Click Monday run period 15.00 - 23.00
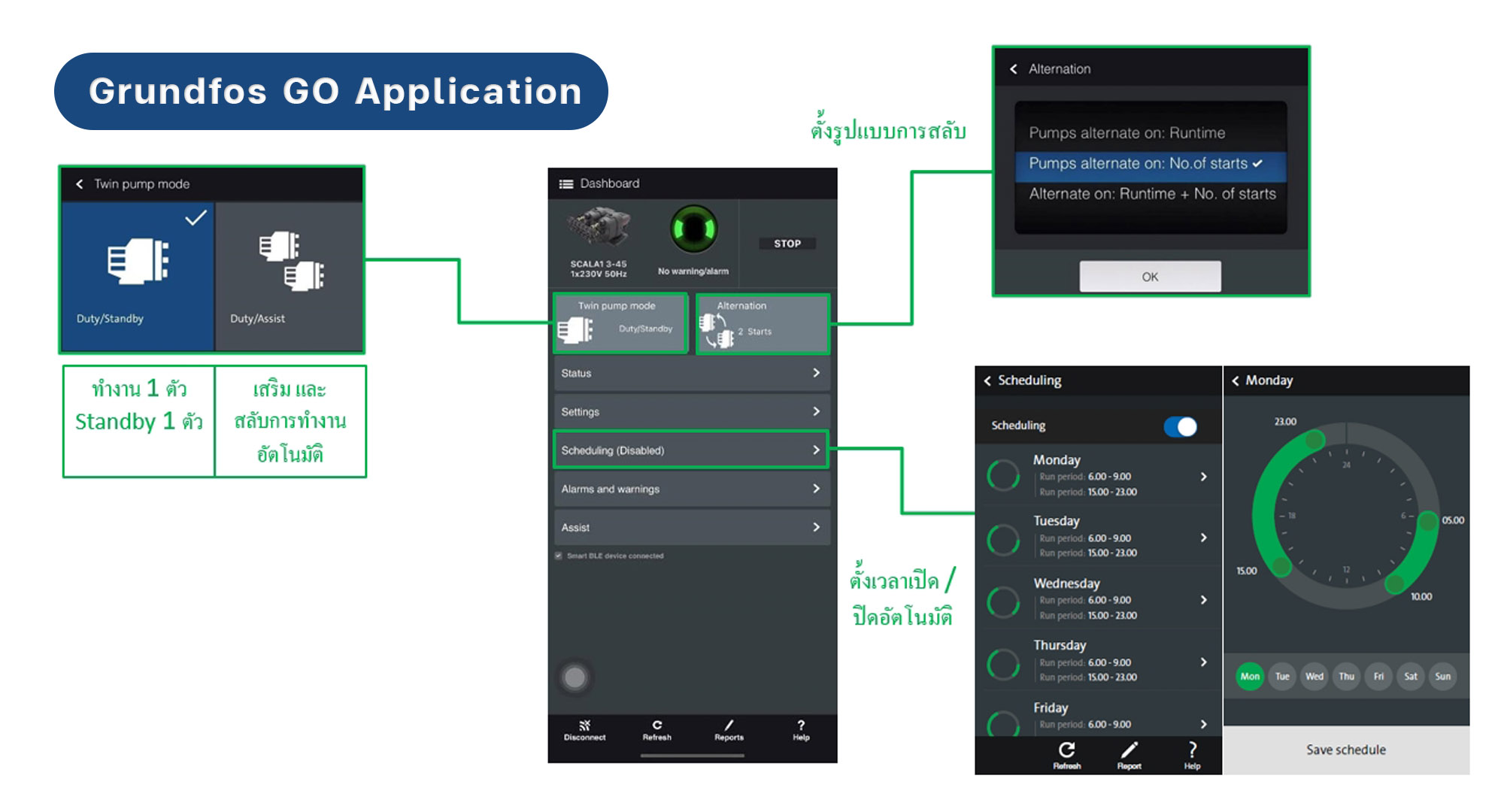This screenshot has width=1504, height=812. point(1088,492)
